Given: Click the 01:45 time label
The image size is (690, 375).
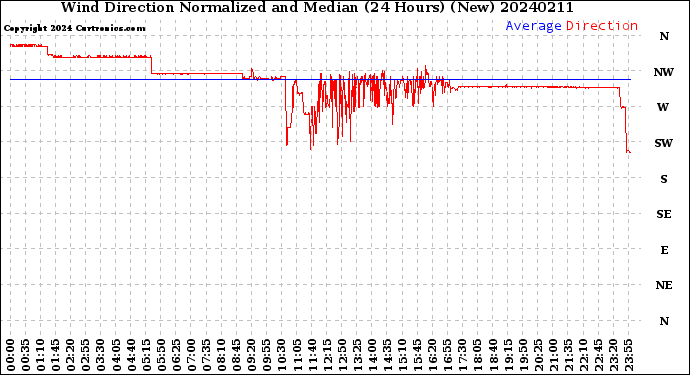Looking at the screenshot, I should (56, 355).
